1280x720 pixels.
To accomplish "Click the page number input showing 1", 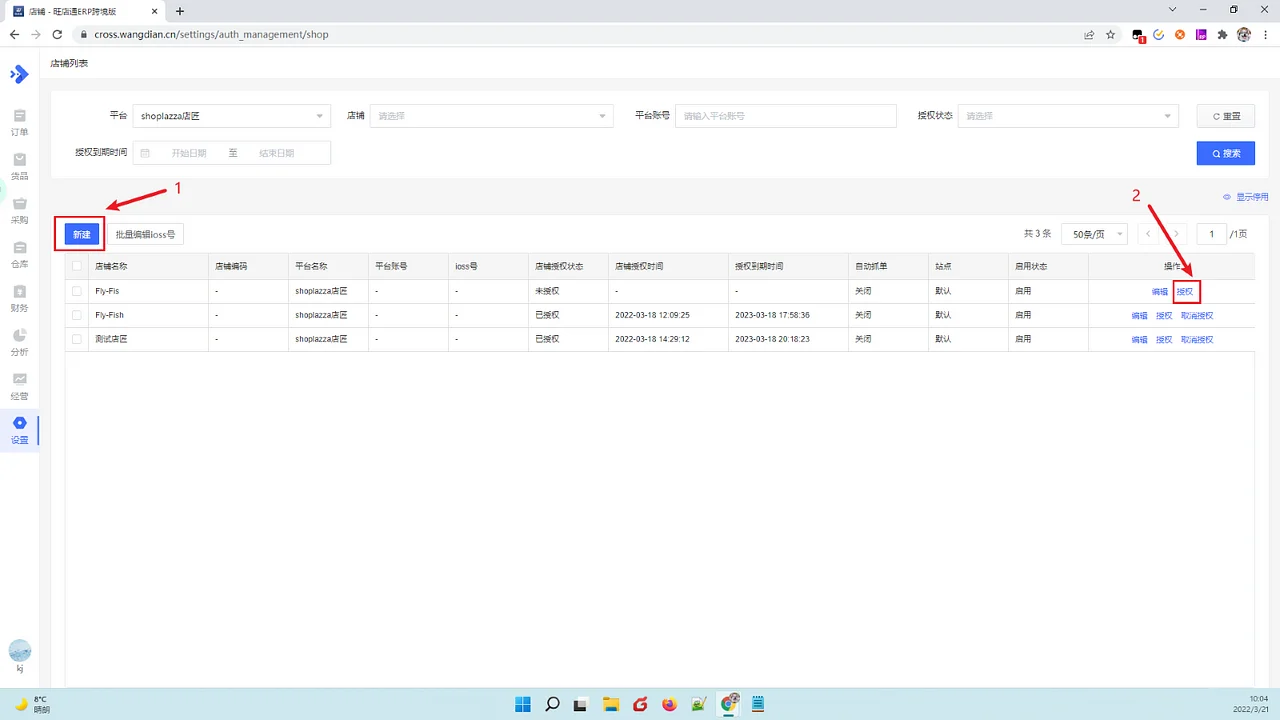I will click(x=1211, y=233).
